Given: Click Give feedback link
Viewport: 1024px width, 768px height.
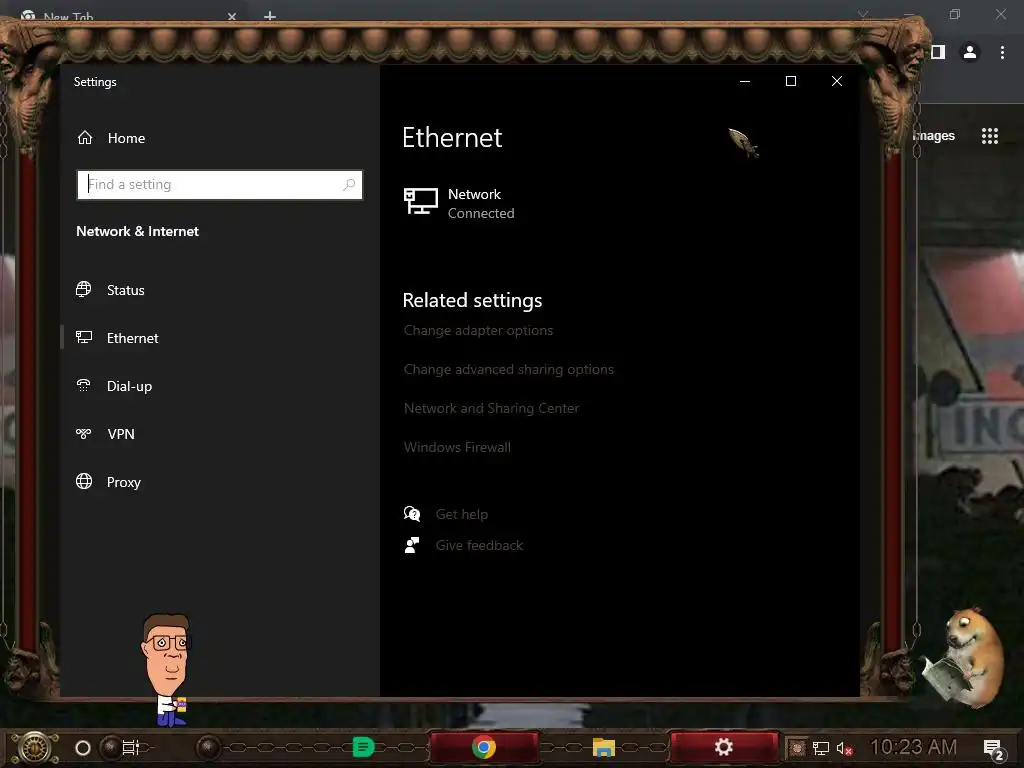Looking at the screenshot, I should tap(479, 545).
